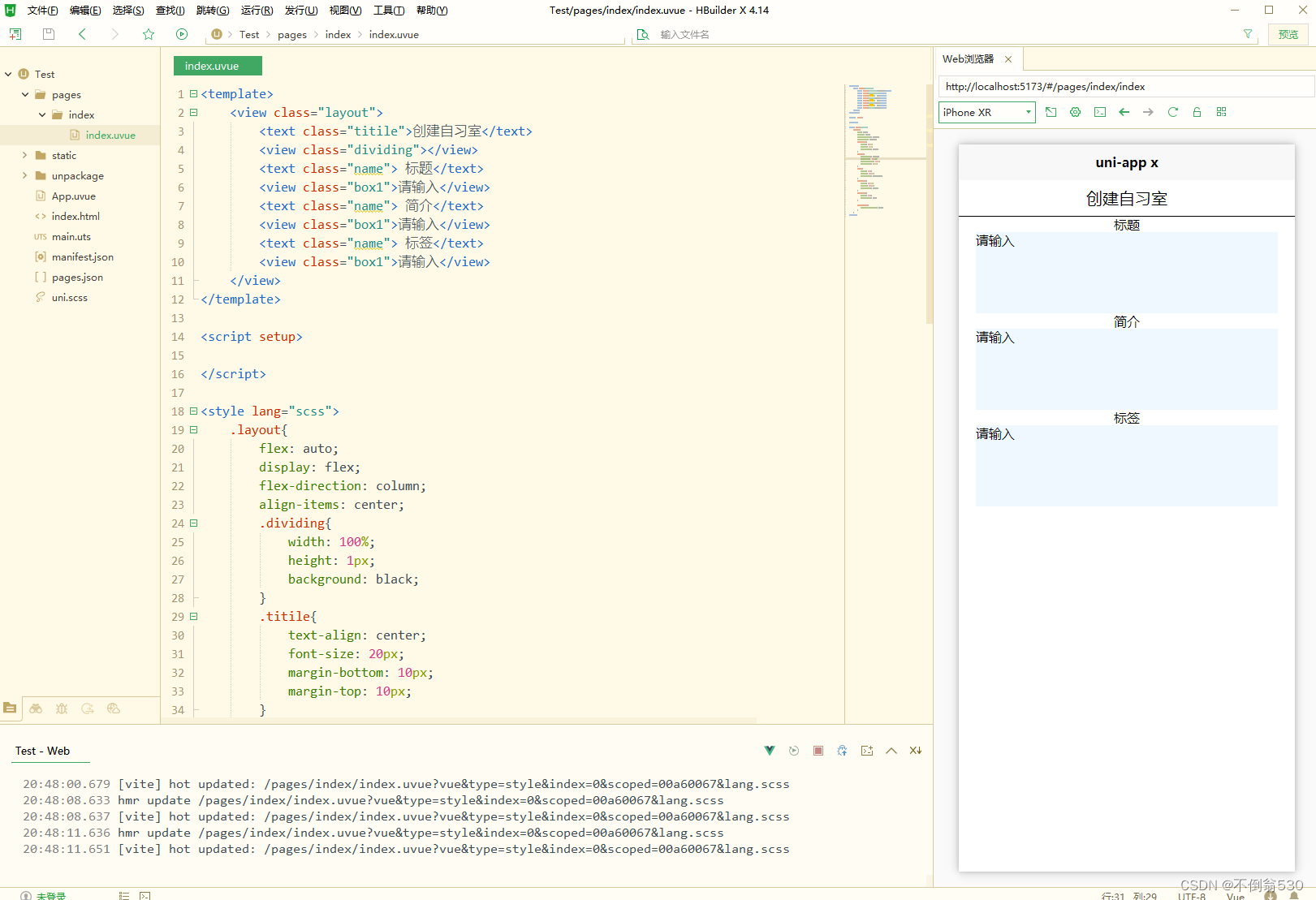
Task: Click the debug upload icon in console toolbar
Action: [x=843, y=751]
